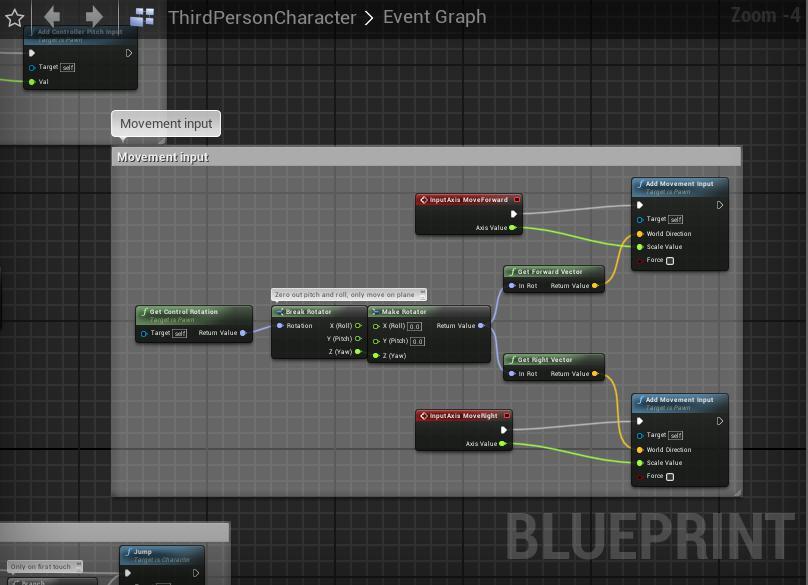Click the star bookmark icon
The width and height of the screenshot is (808, 585).
14,16
